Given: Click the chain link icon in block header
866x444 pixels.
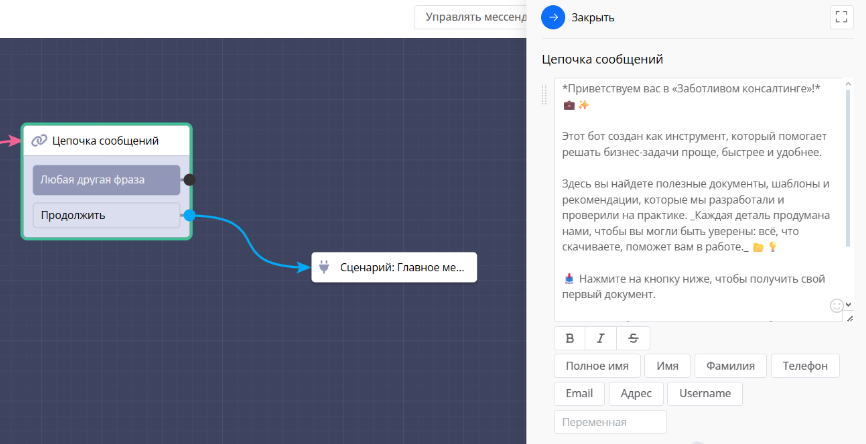Looking at the screenshot, I should click(x=39, y=141).
